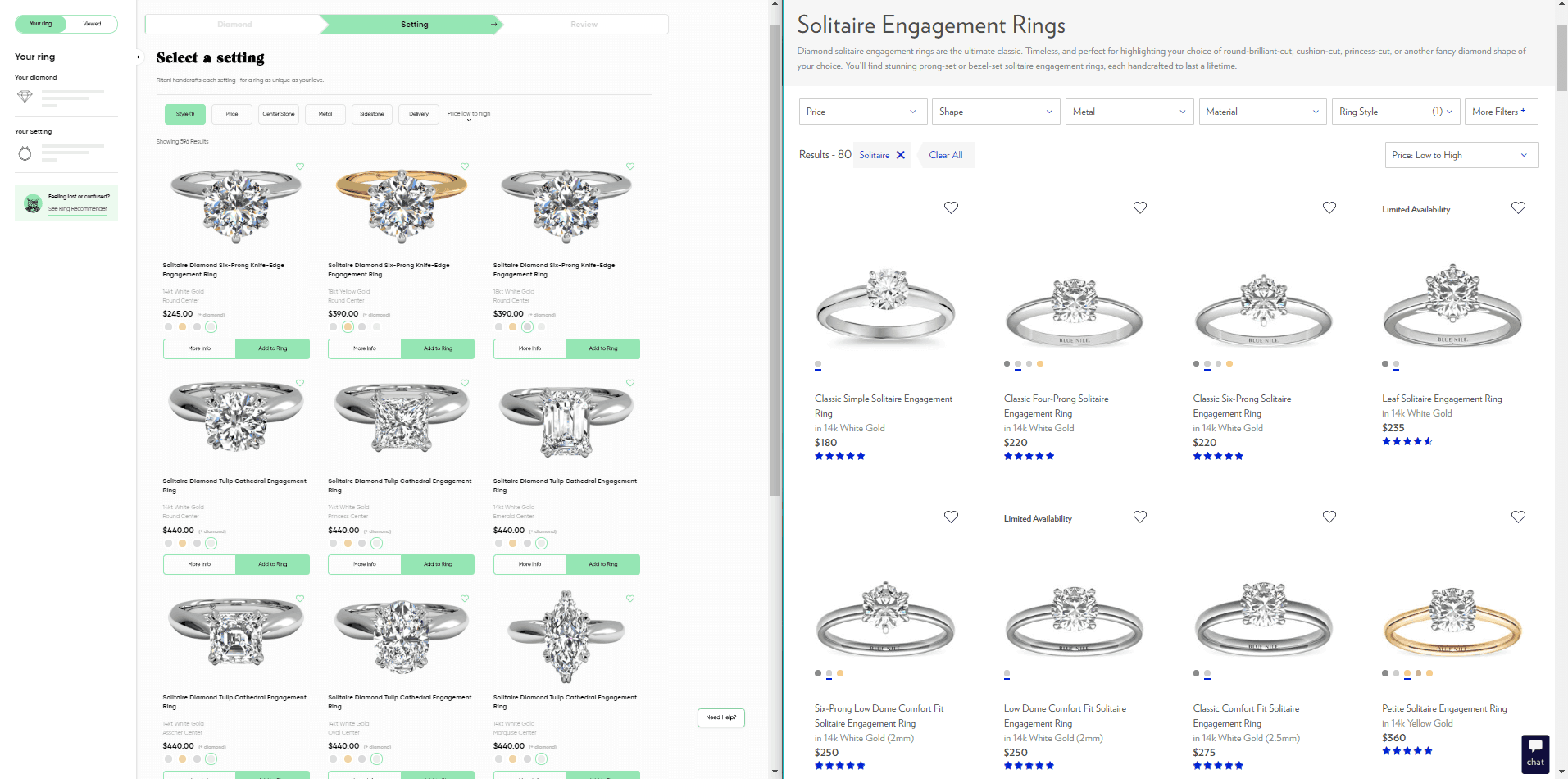Screen dimensions: 1568x779
Task: Toggle the Style (1) filter button
Action: (x=184, y=114)
